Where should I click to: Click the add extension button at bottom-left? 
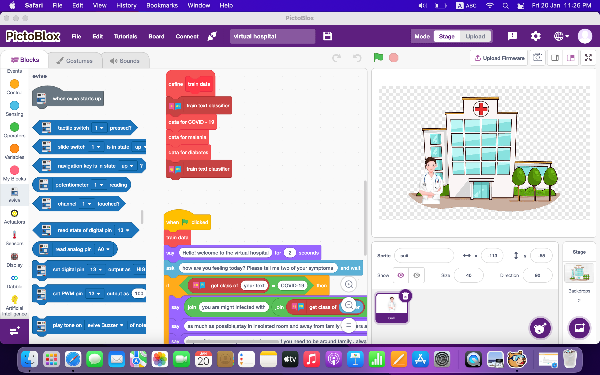pyautogui.click(x=14, y=331)
